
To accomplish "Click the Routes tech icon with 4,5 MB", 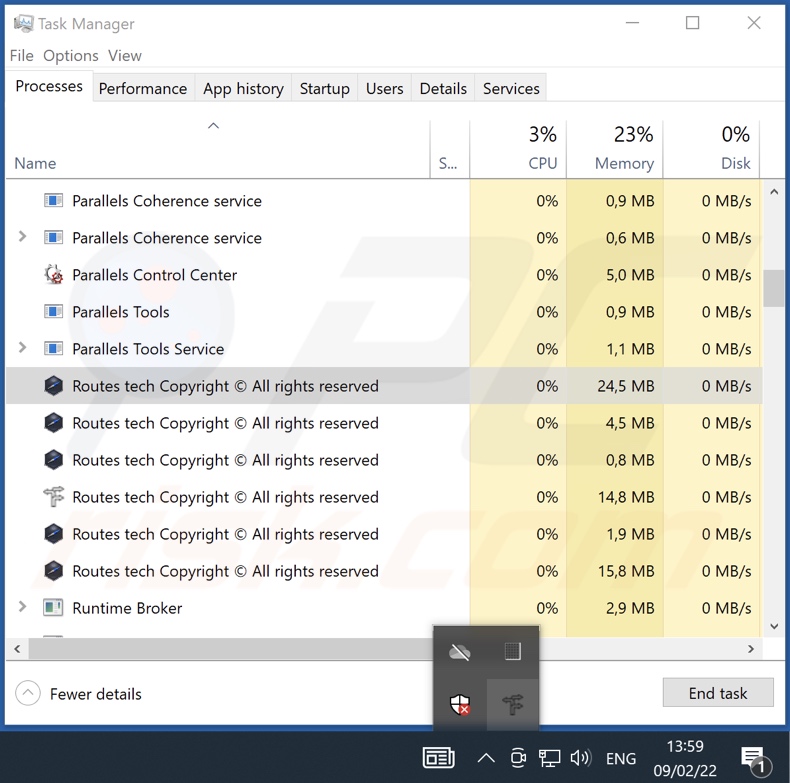I will (53, 423).
